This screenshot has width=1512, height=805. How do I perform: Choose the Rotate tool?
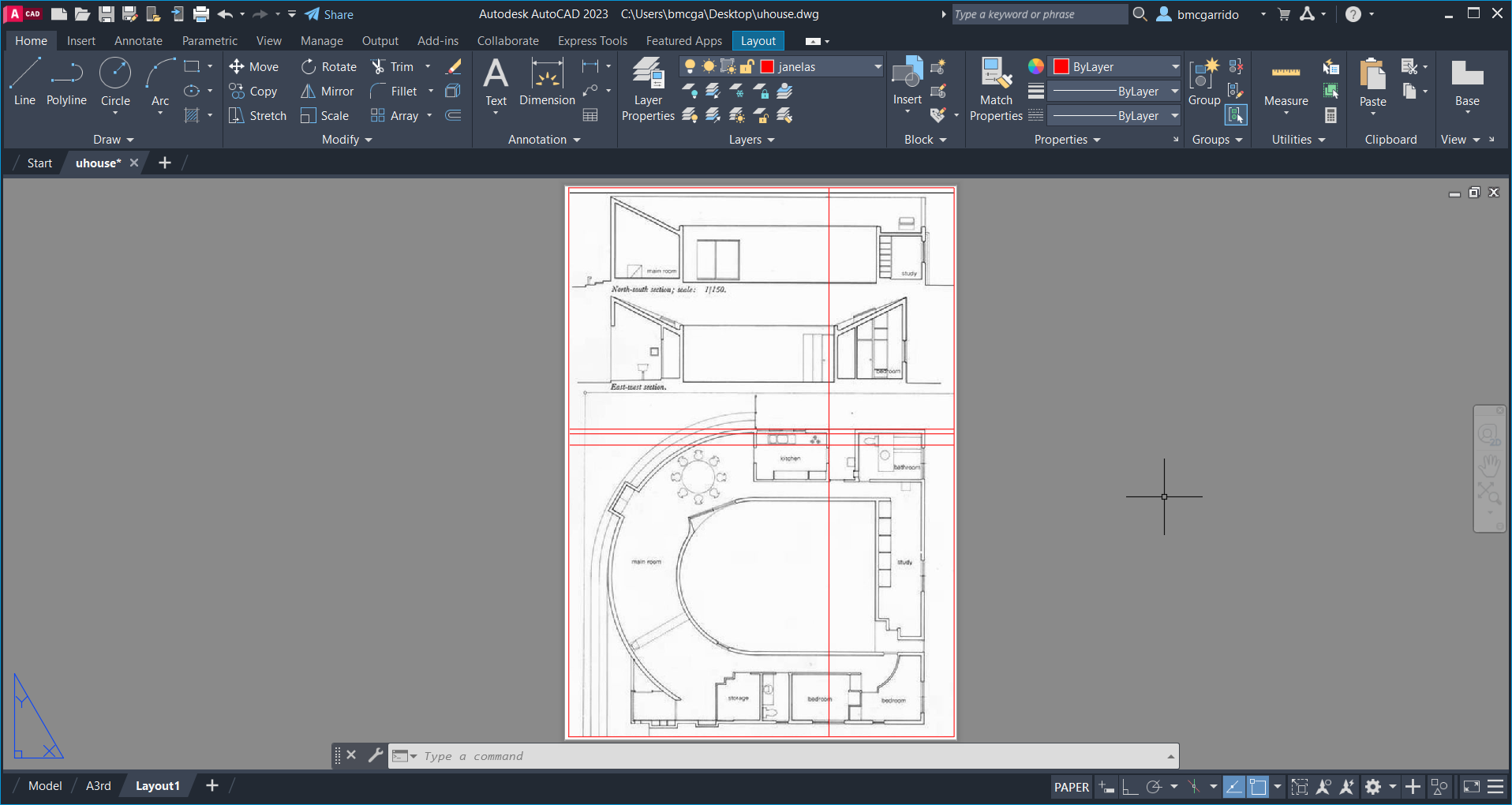pyautogui.click(x=329, y=67)
